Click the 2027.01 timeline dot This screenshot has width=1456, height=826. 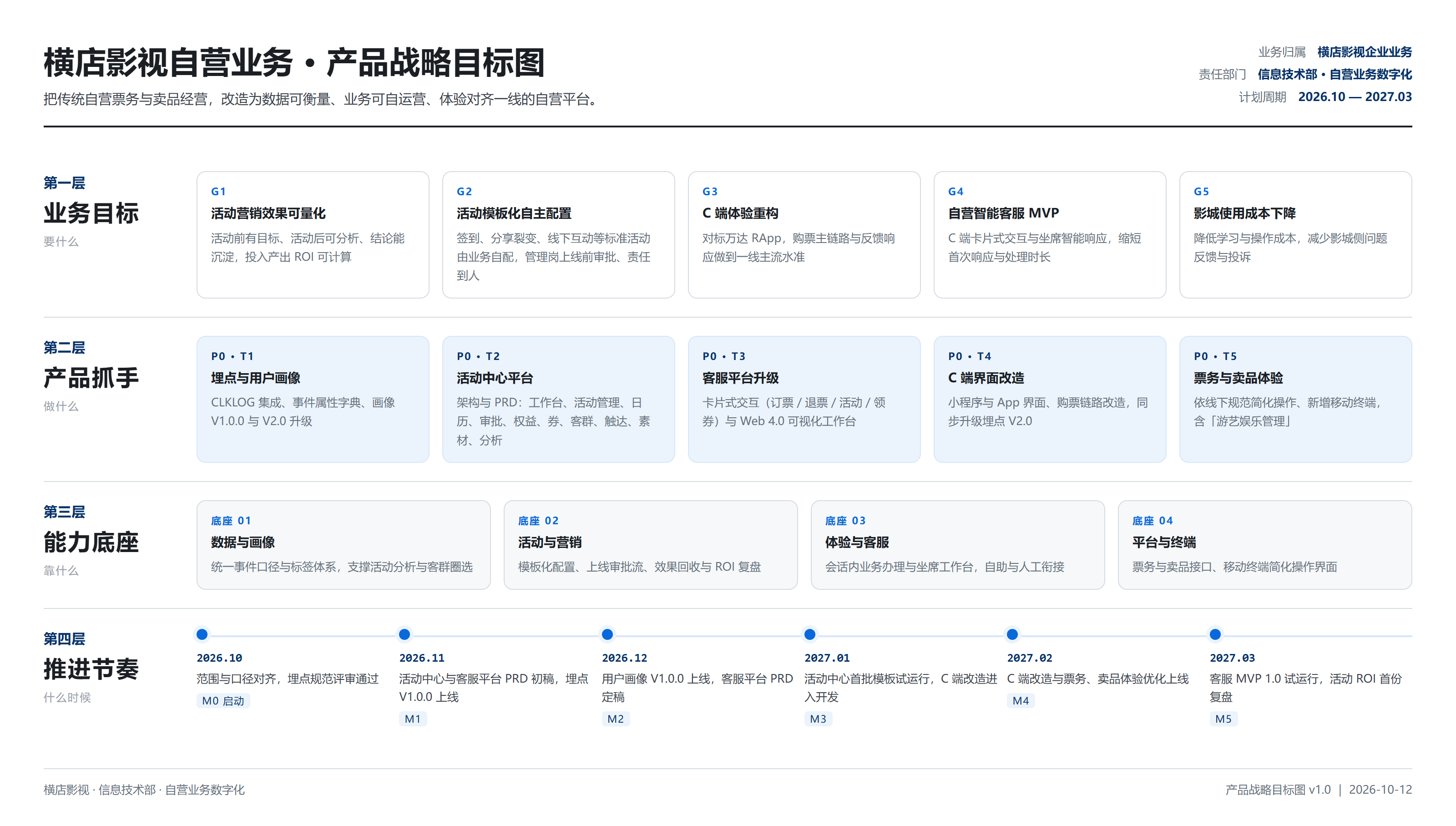click(x=810, y=634)
